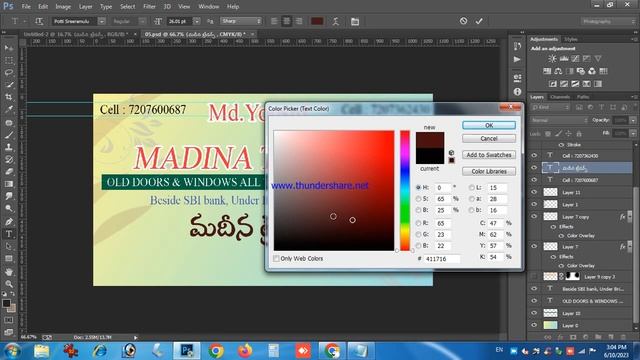
Task: Add a Levels adjustment
Action: 564,59
